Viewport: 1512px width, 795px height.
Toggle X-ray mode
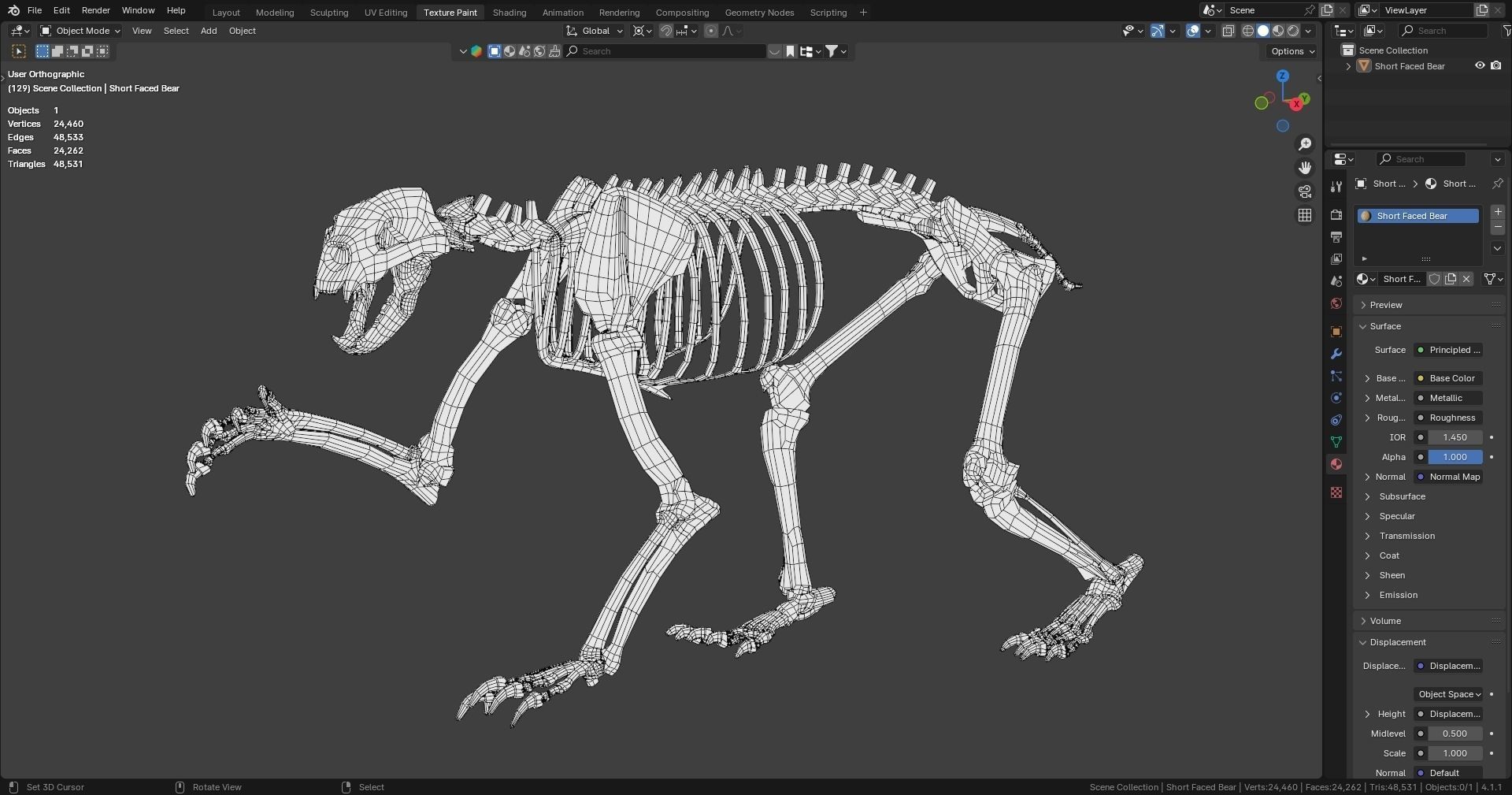click(1228, 31)
